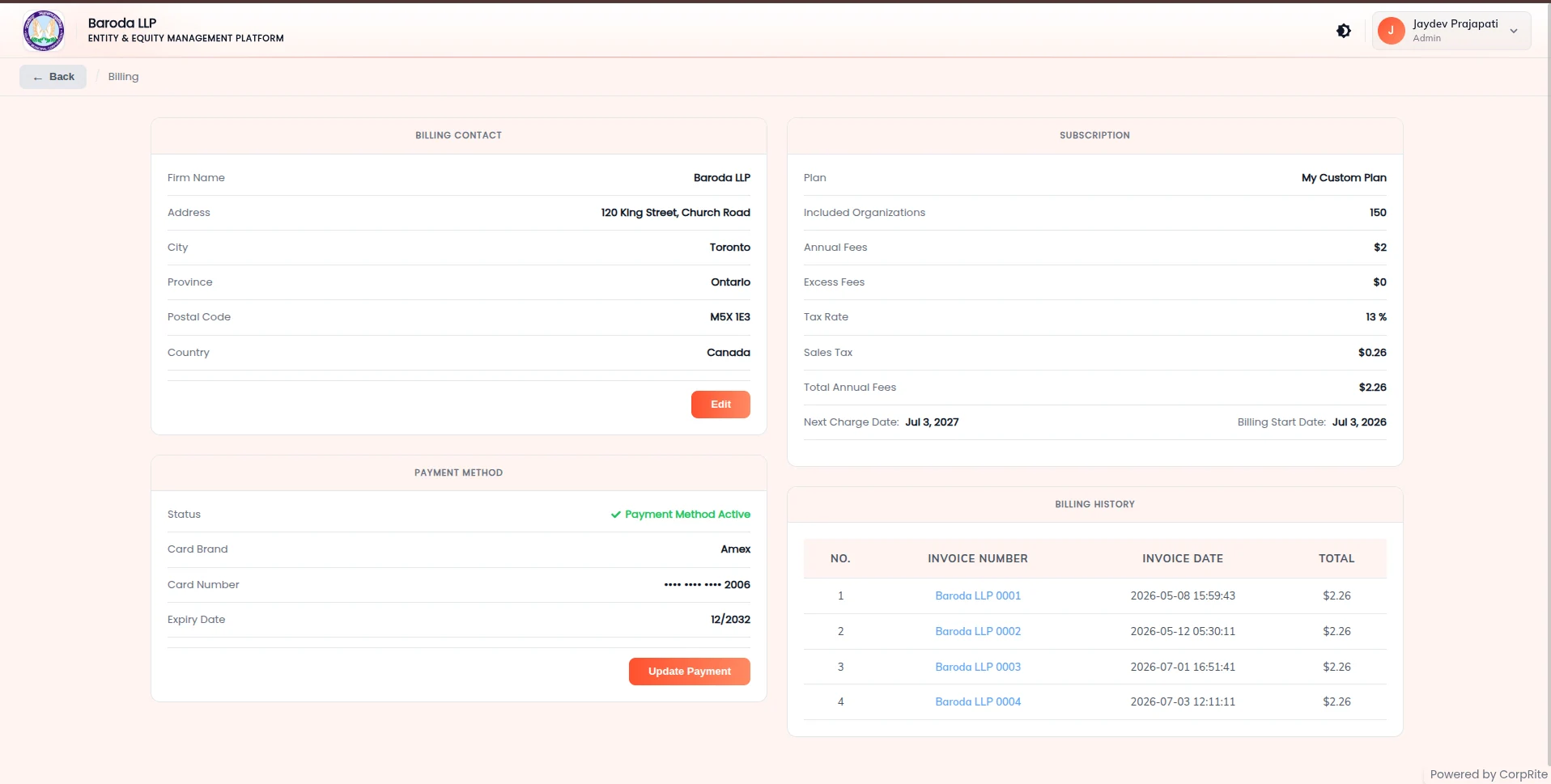
Task: Click the Payment Method Active status
Action: point(680,515)
